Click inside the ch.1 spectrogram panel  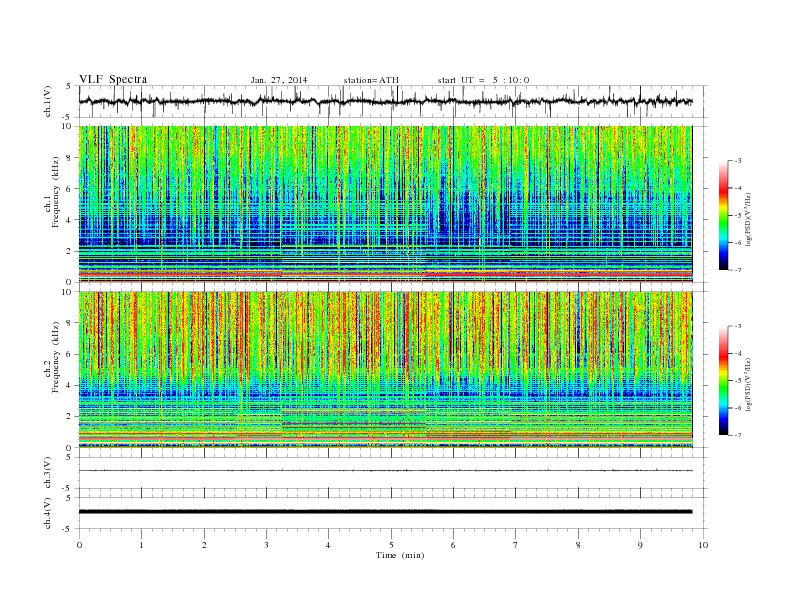pos(385,204)
